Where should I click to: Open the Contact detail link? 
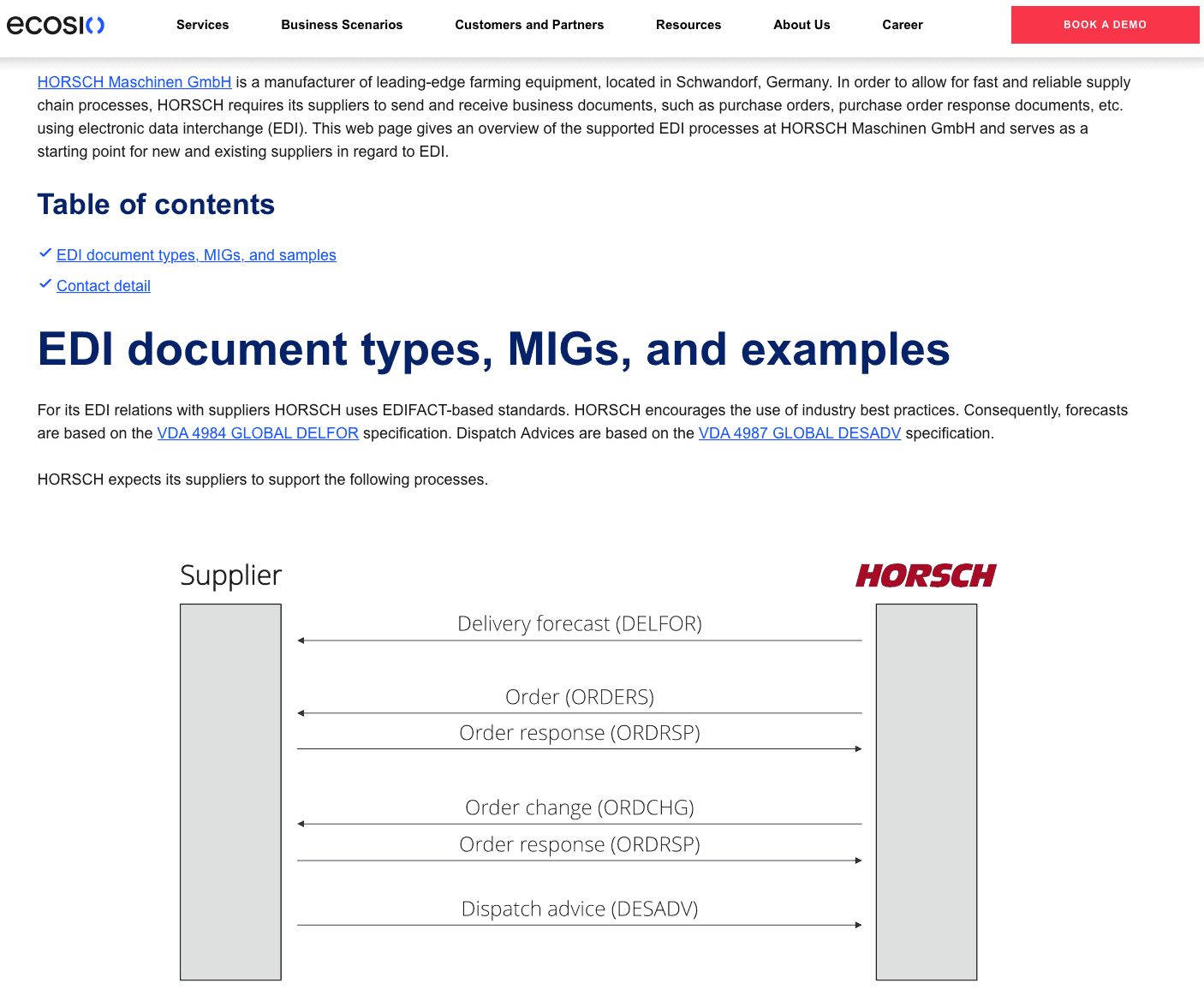104,286
